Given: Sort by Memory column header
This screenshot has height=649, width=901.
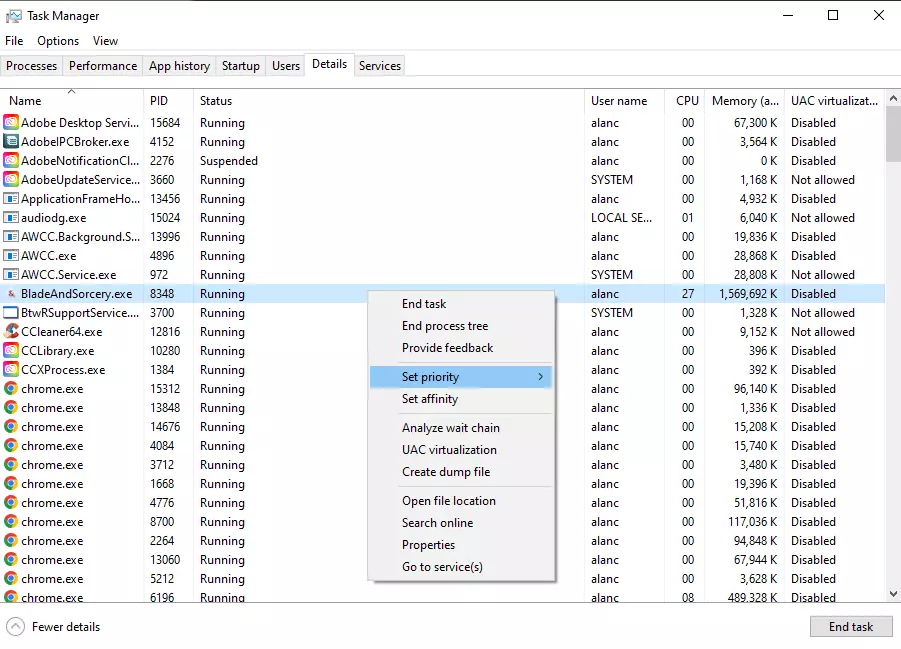Looking at the screenshot, I should point(744,101).
